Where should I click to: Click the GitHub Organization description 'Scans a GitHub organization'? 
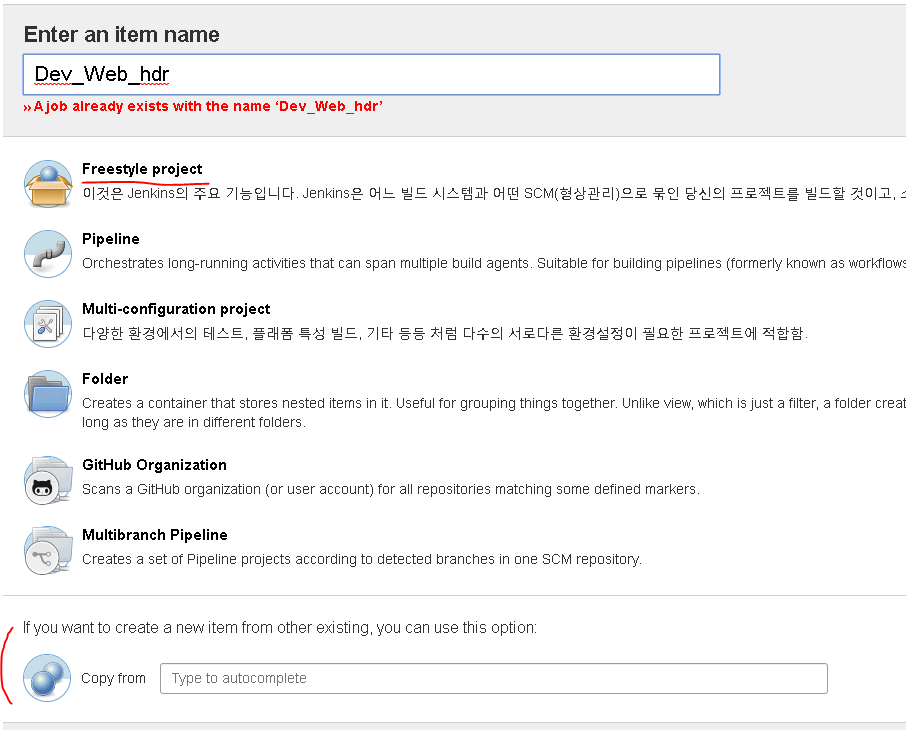[x=391, y=490]
